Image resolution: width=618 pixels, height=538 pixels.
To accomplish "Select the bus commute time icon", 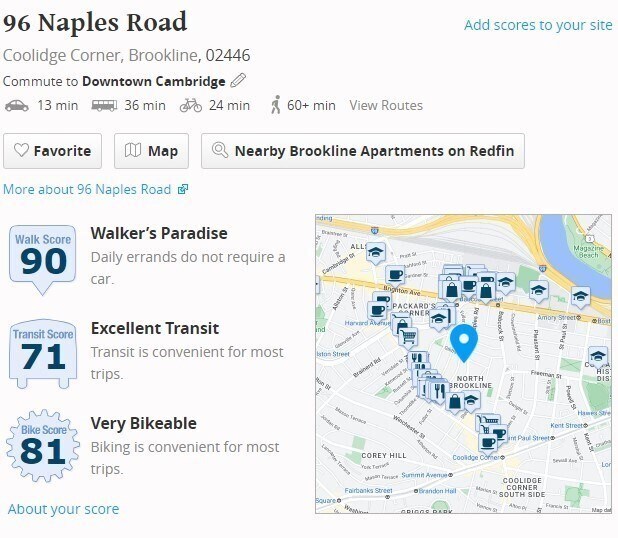I will 104,105.
